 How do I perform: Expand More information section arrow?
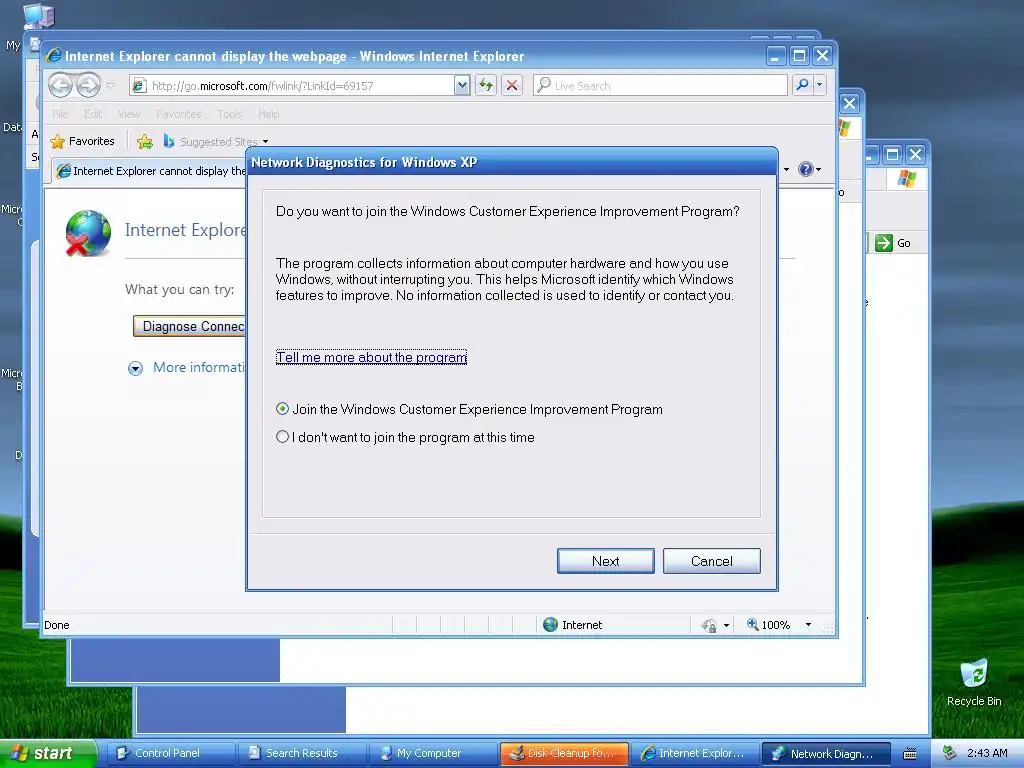(x=135, y=368)
